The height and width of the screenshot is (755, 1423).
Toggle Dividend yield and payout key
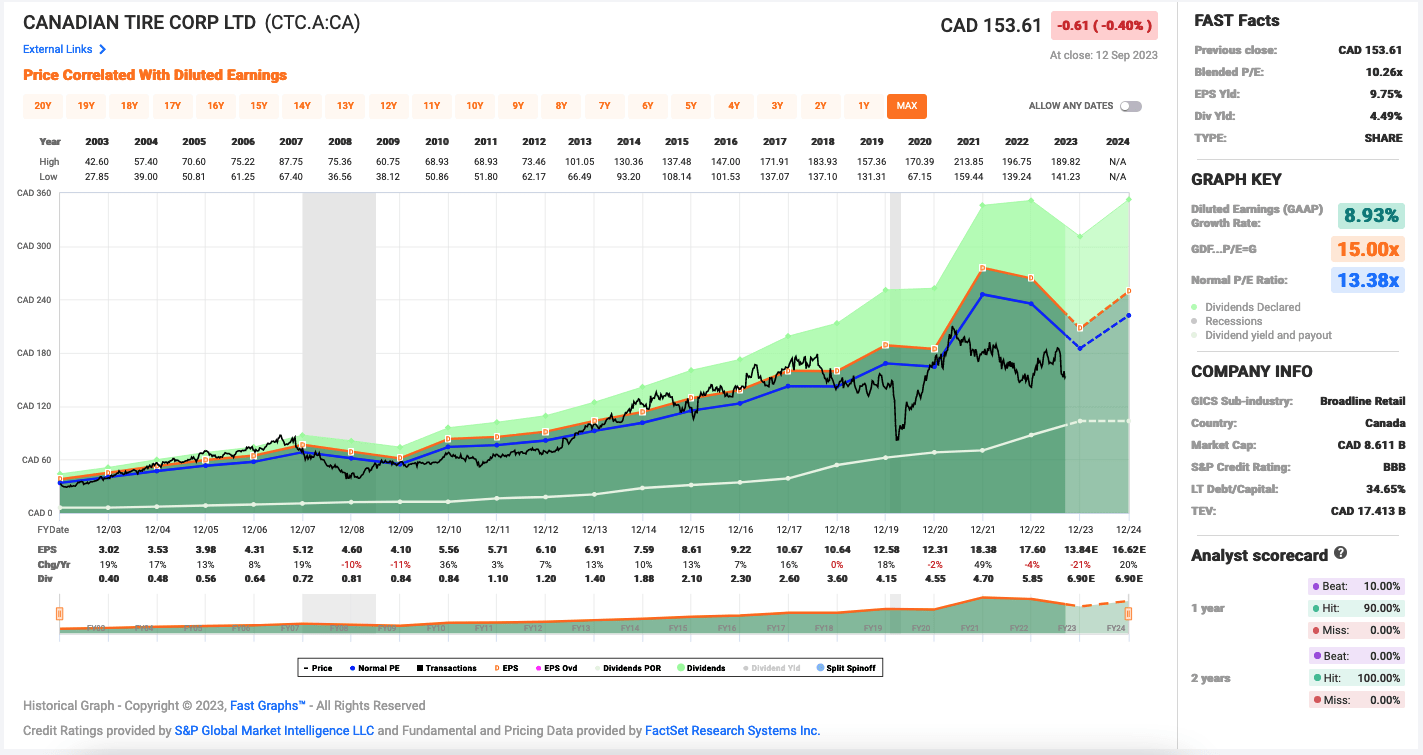point(1262,335)
